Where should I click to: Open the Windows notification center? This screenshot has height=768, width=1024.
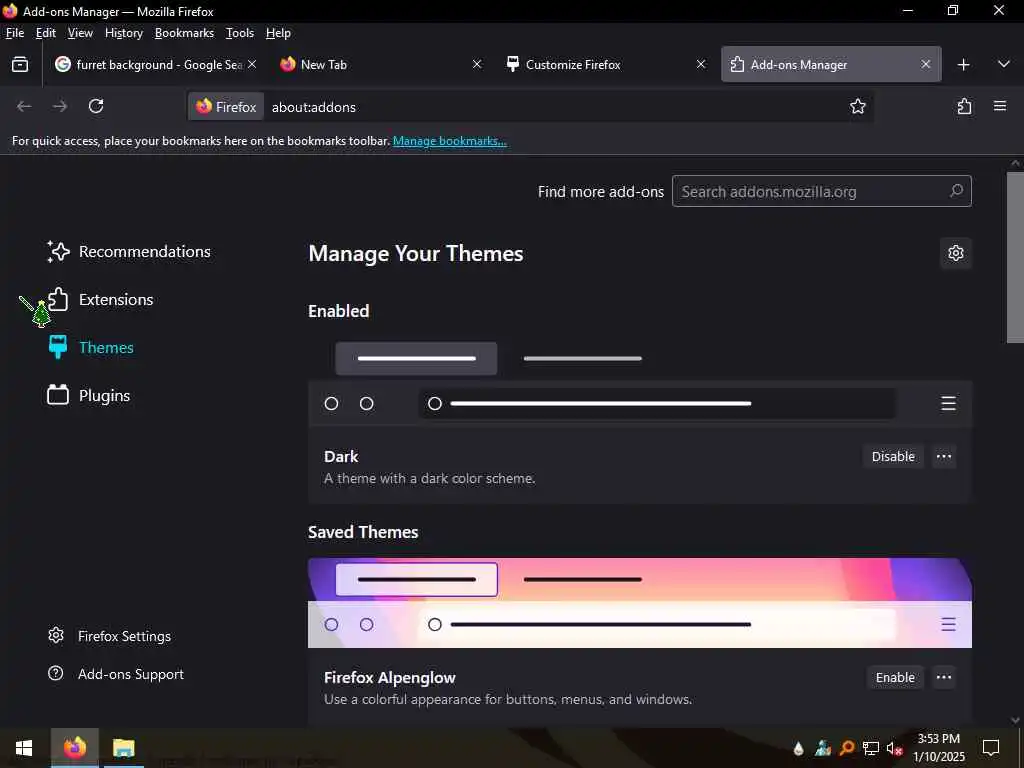(991, 748)
